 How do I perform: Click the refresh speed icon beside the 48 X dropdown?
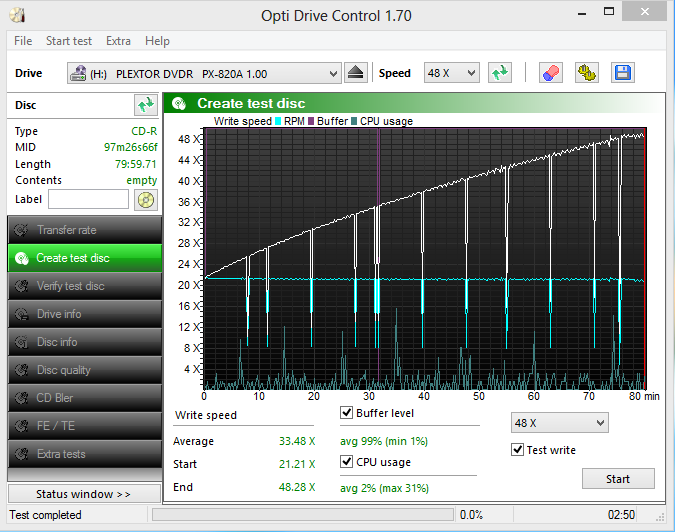click(500, 73)
